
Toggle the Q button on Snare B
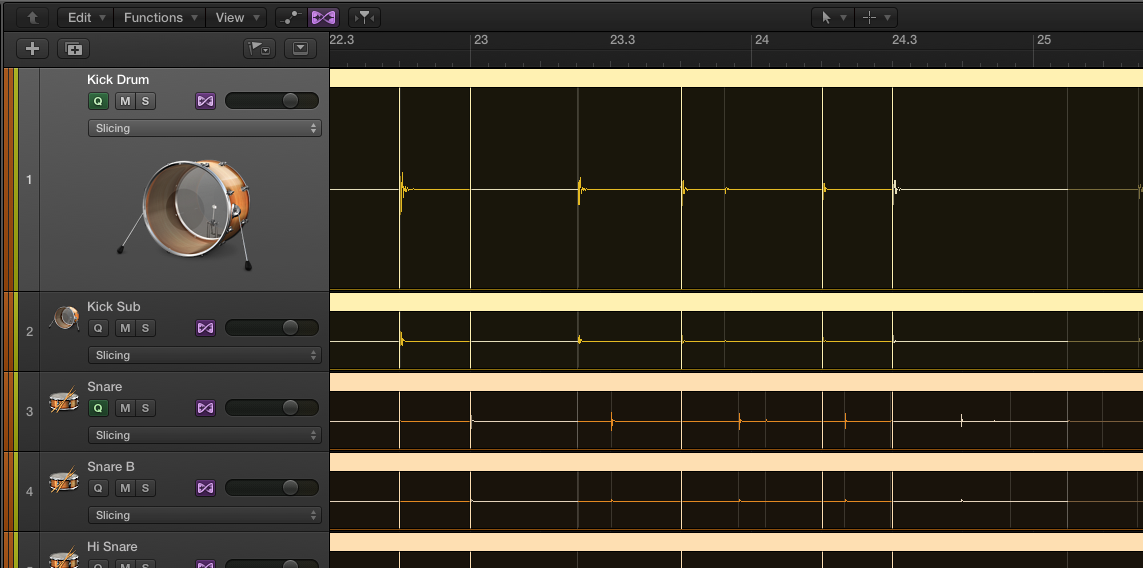[x=98, y=488]
